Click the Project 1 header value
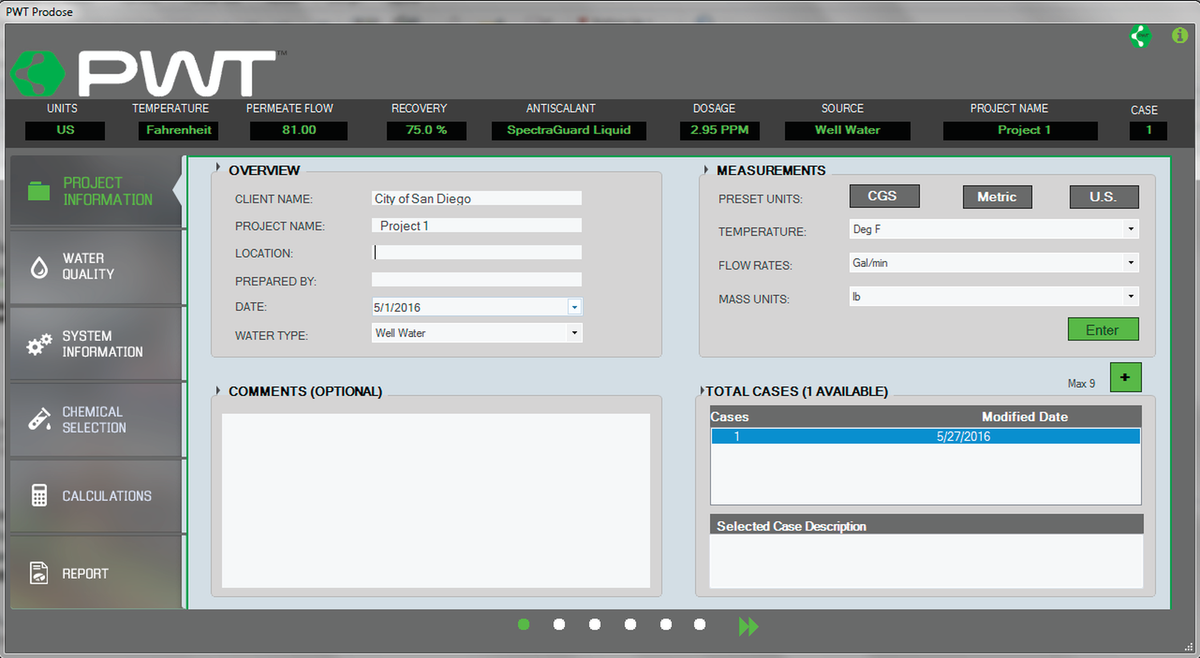This screenshot has height=658, width=1200. [x=1020, y=130]
